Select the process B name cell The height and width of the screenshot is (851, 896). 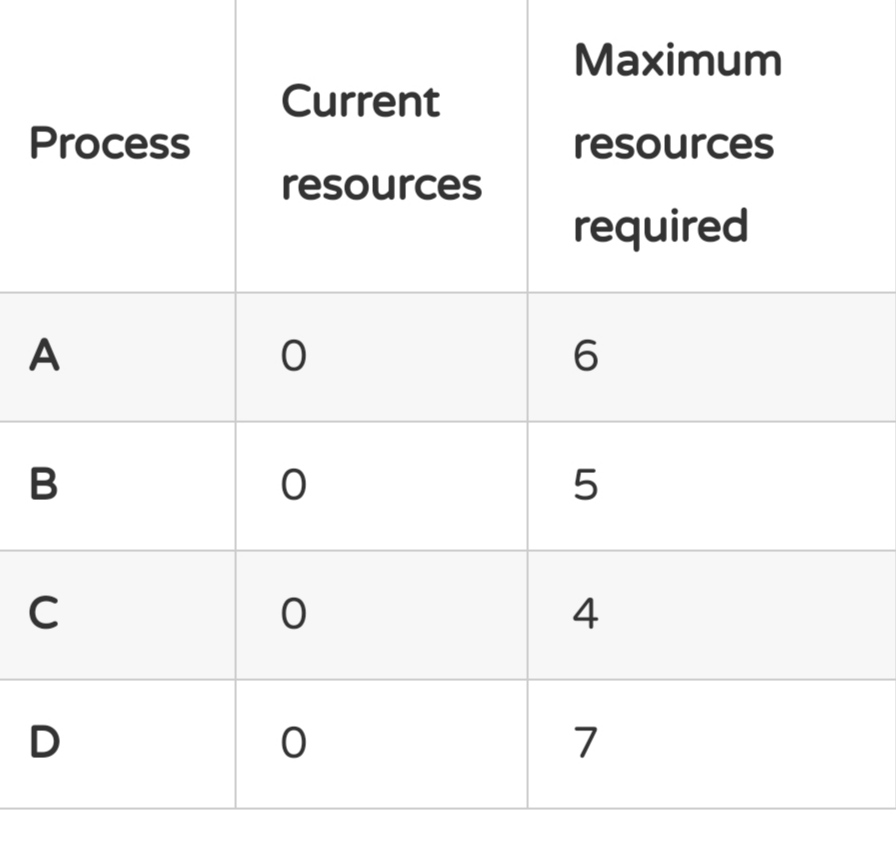(x=44, y=485)
